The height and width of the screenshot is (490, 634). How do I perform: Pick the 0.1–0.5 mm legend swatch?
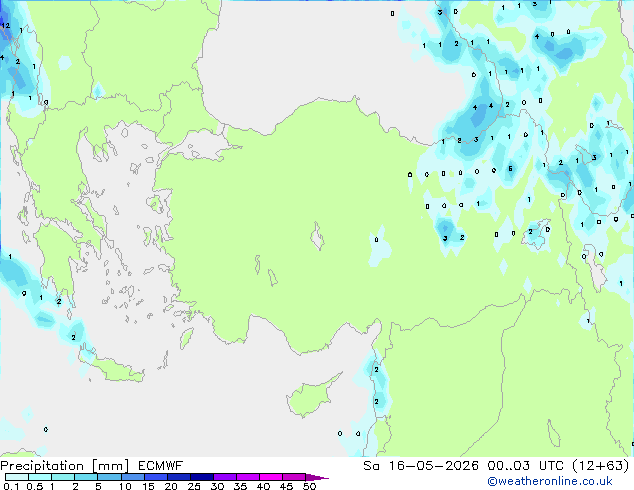(x=17, y=477)
